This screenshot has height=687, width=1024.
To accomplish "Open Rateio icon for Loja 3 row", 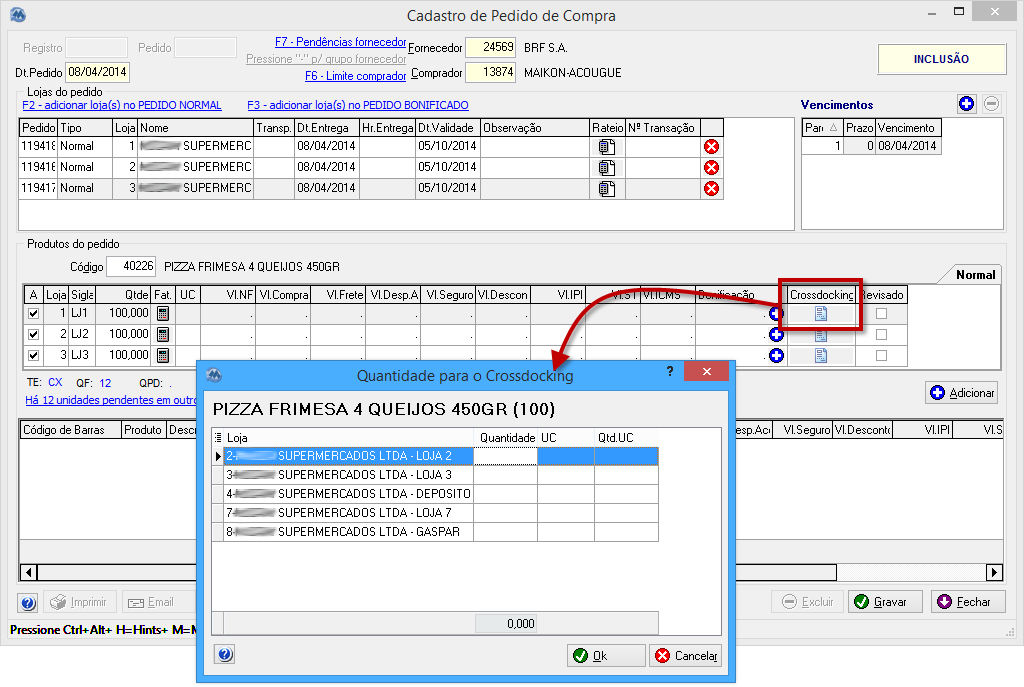I will click(607, 189).
